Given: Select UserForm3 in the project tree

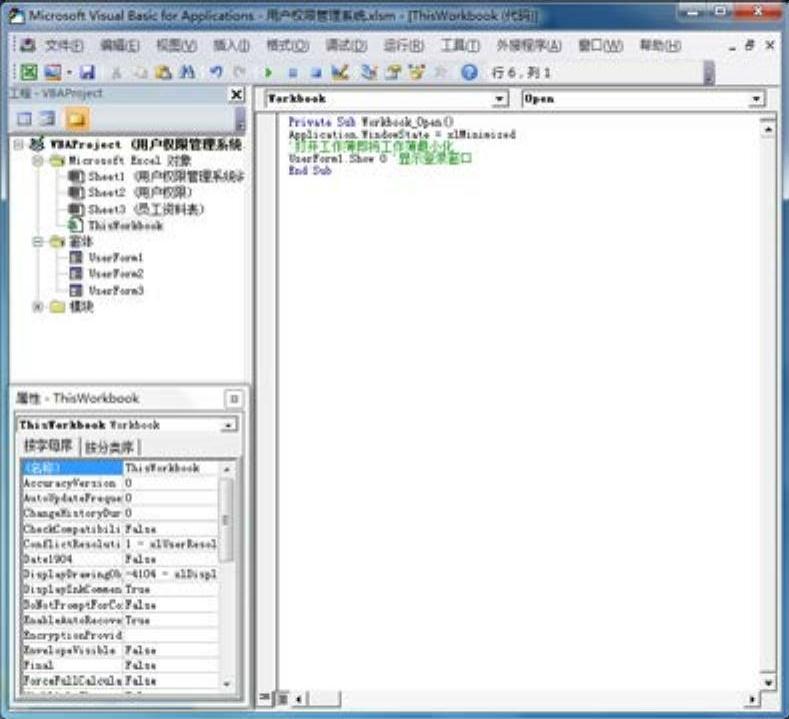Looking at the screenshot, I should point(106,290).
